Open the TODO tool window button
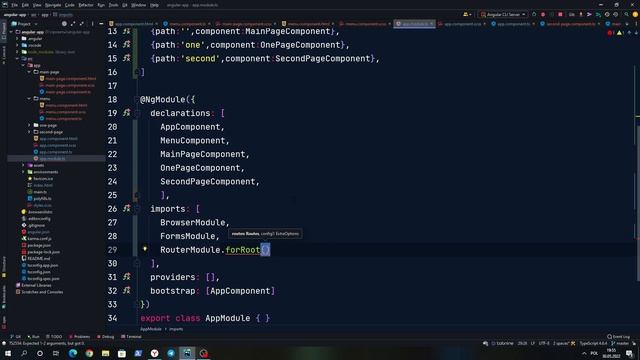The height and width of the screenshot is (360, 640). coord(54,337)
